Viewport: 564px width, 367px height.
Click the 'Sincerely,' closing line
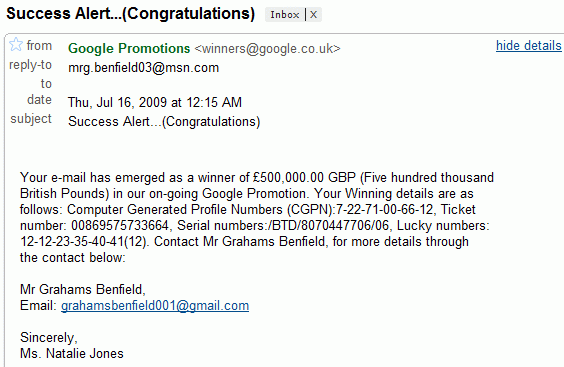pyautogui.click(x=49, y=337)
